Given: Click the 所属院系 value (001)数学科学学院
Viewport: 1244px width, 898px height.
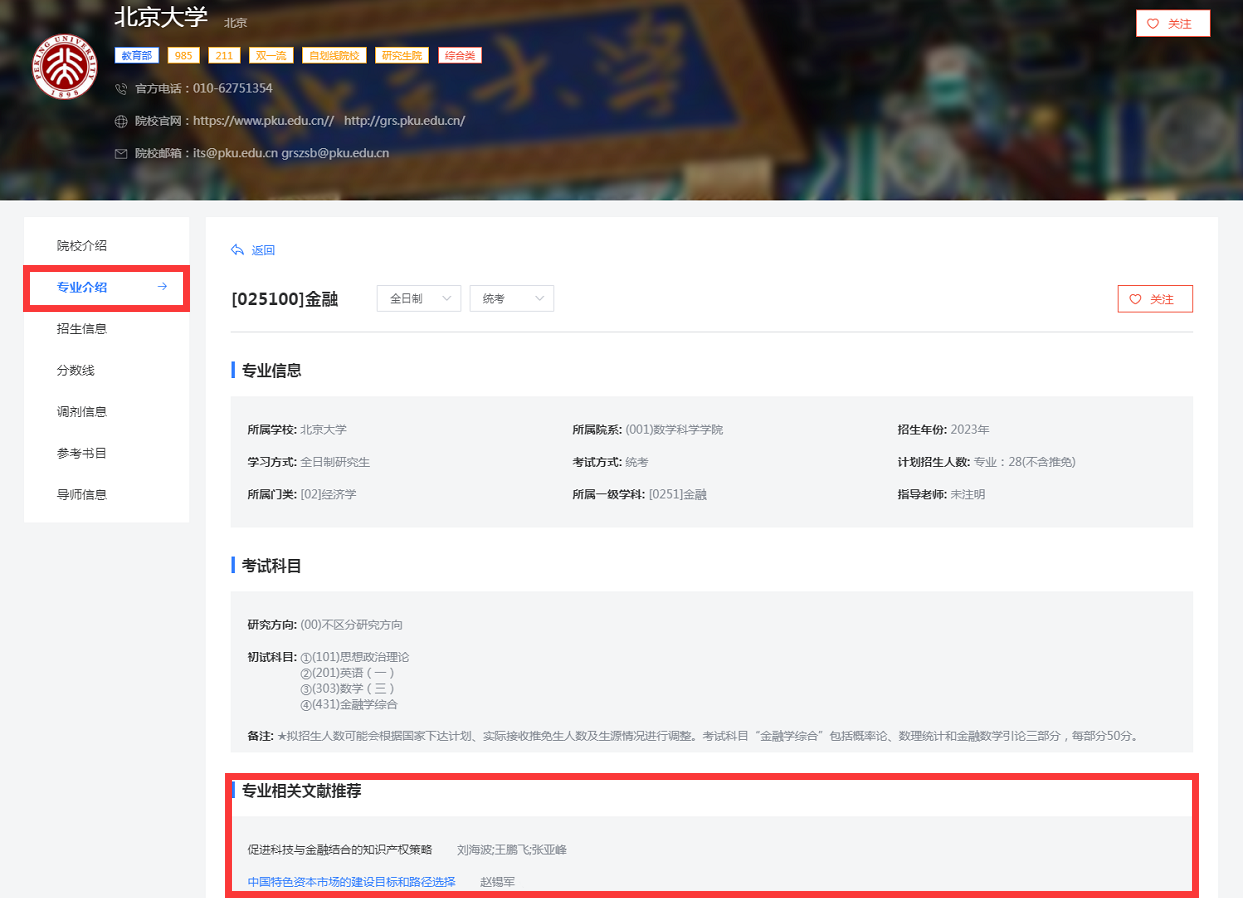Looking at the screenshot, I should (674, 430).
